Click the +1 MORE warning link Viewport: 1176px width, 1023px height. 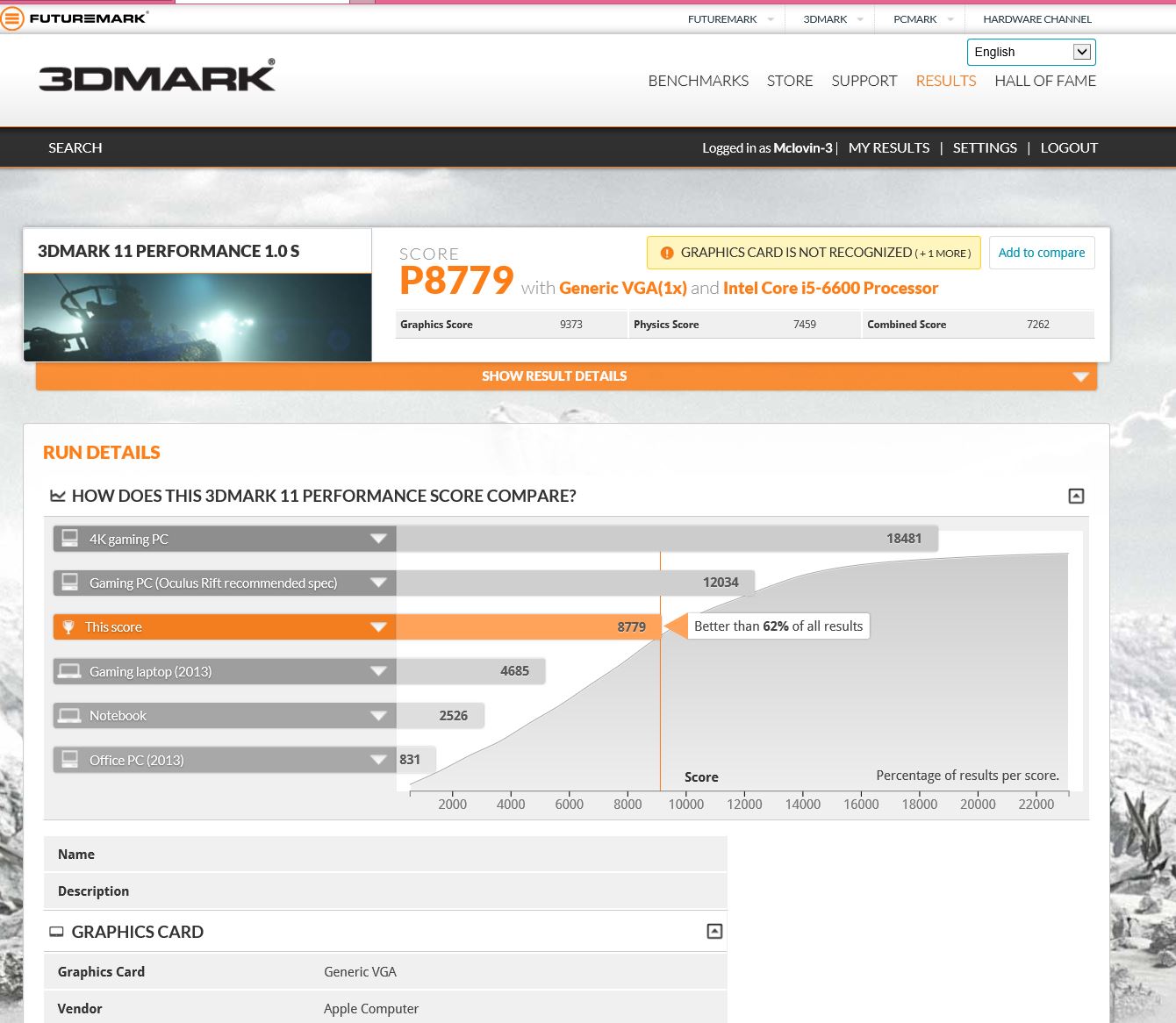(x=944, y=254)
